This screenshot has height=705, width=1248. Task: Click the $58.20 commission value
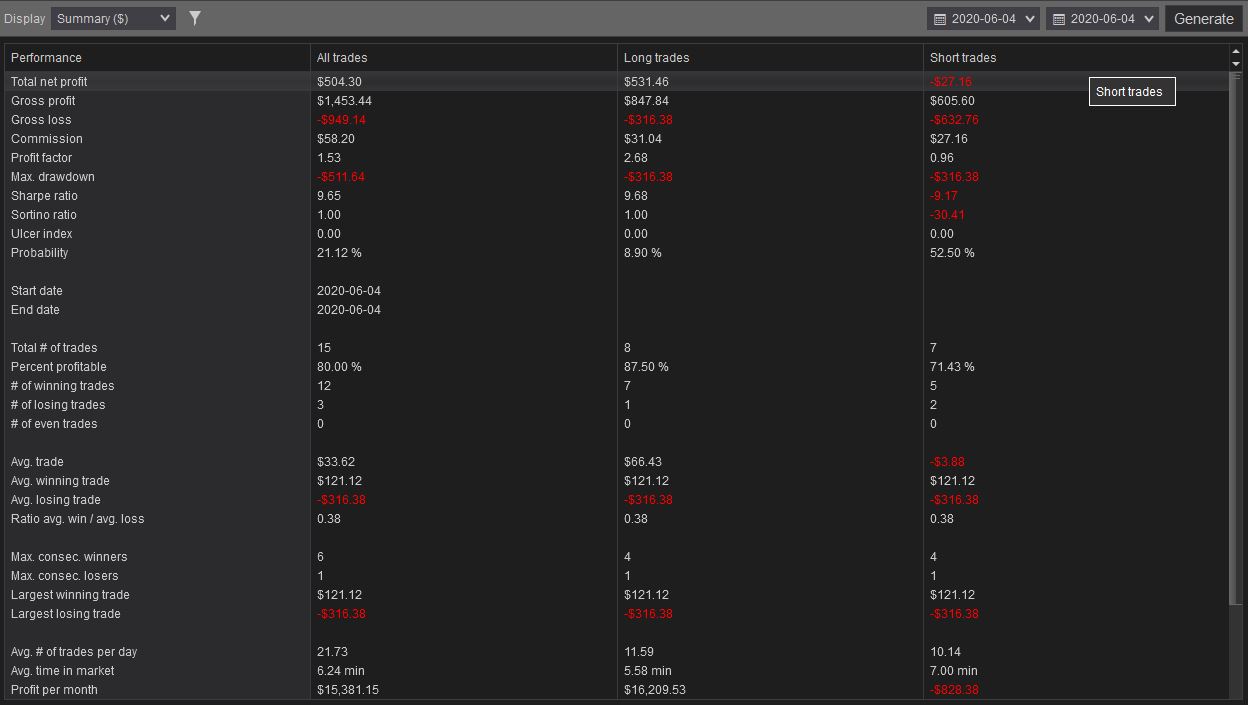[x=336, y=139]
